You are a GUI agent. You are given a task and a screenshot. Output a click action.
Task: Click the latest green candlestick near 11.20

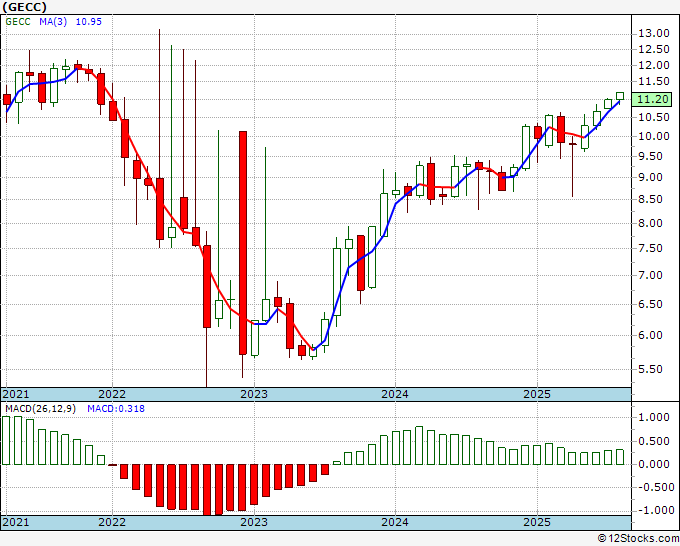620,96
